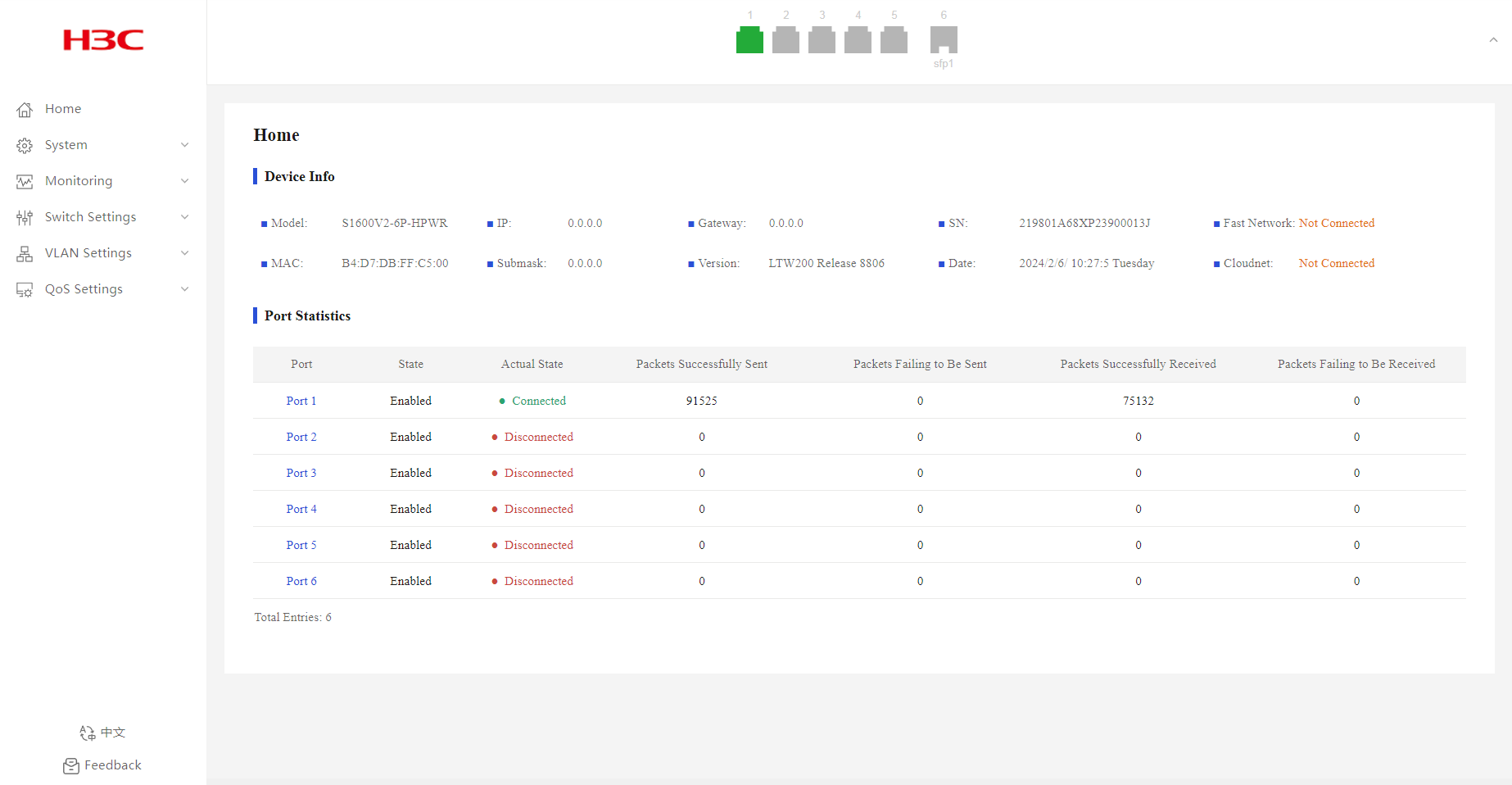
Task: Click version LTW200 Release 8806
Action: click(826, 263)
